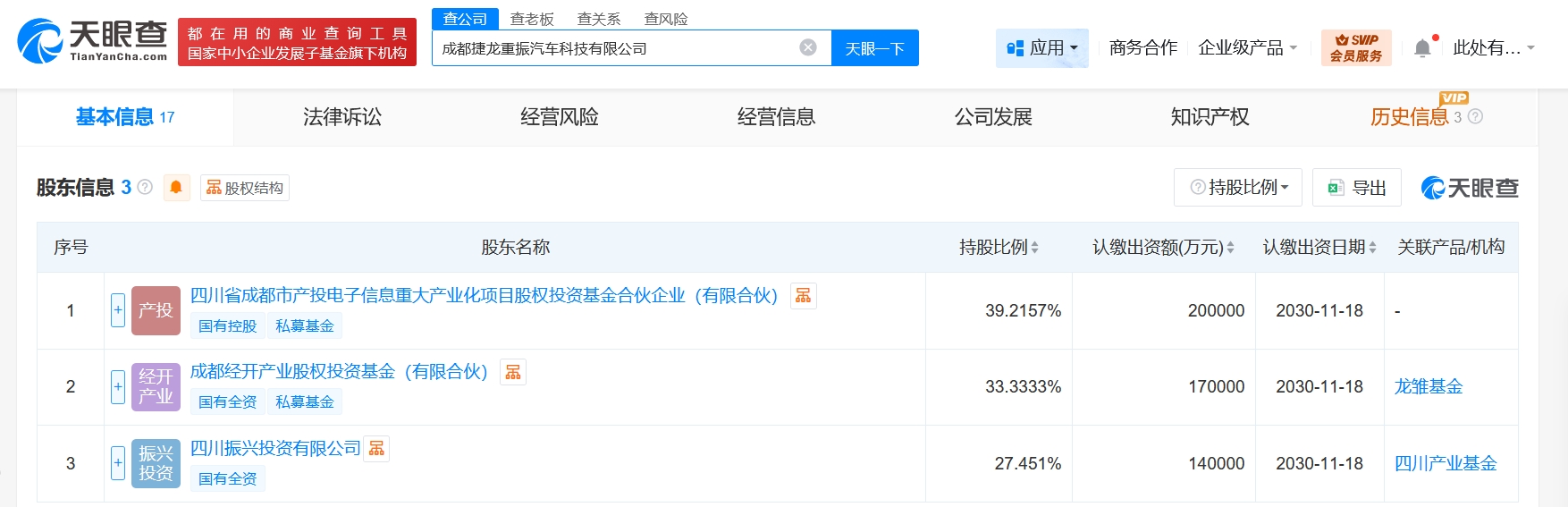This screenshot has height=507, width=1568.
Task: Open the 持股比例 filter dropdown
Action: click(x=1238, y=188)
